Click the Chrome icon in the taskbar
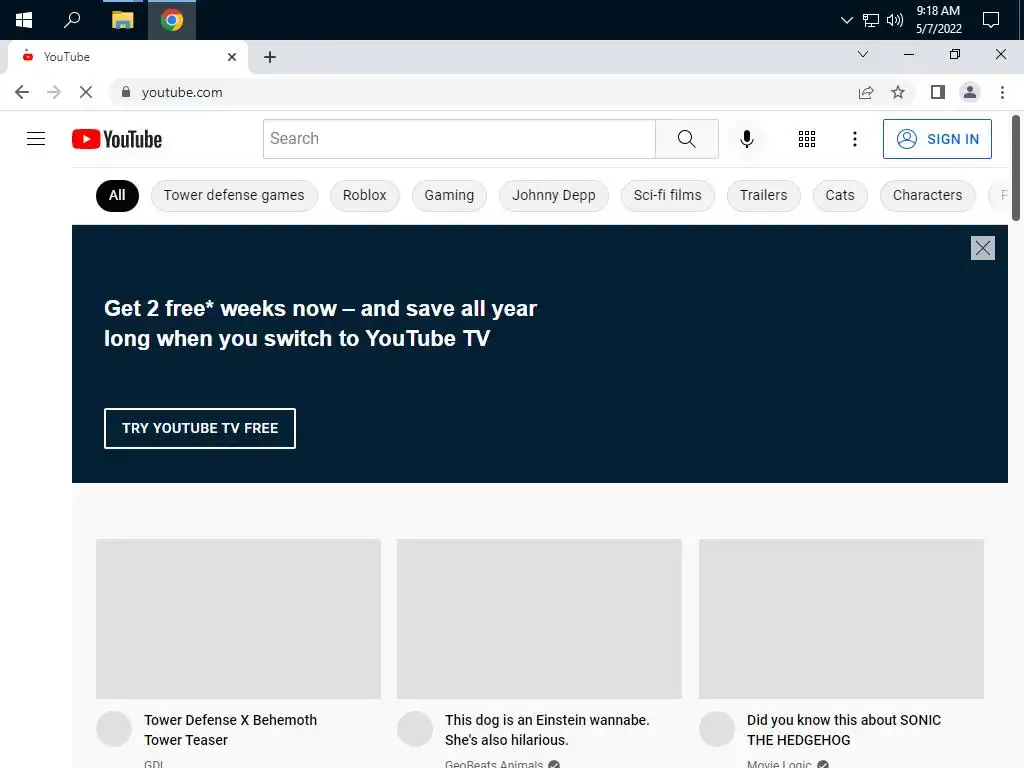This screenshot has height=768, width=1024. coord(172,20)
